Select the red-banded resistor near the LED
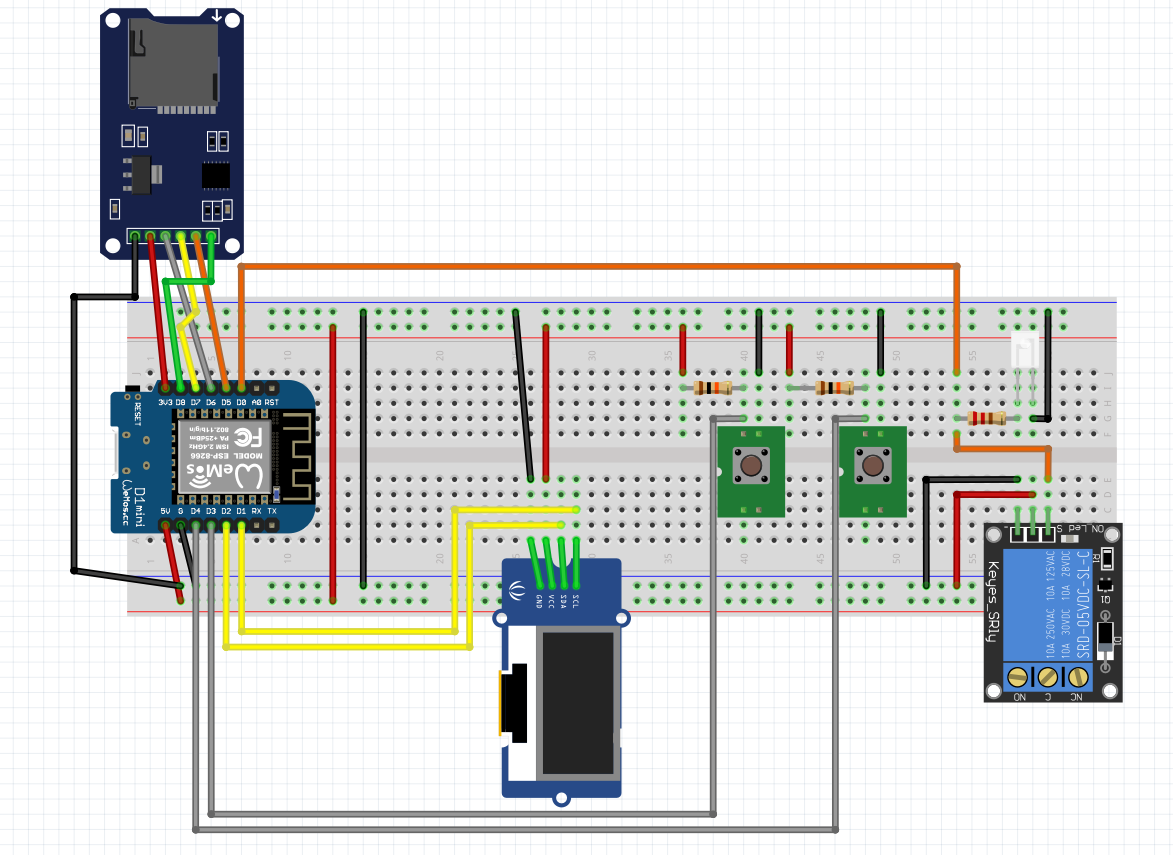 point(987,418)
